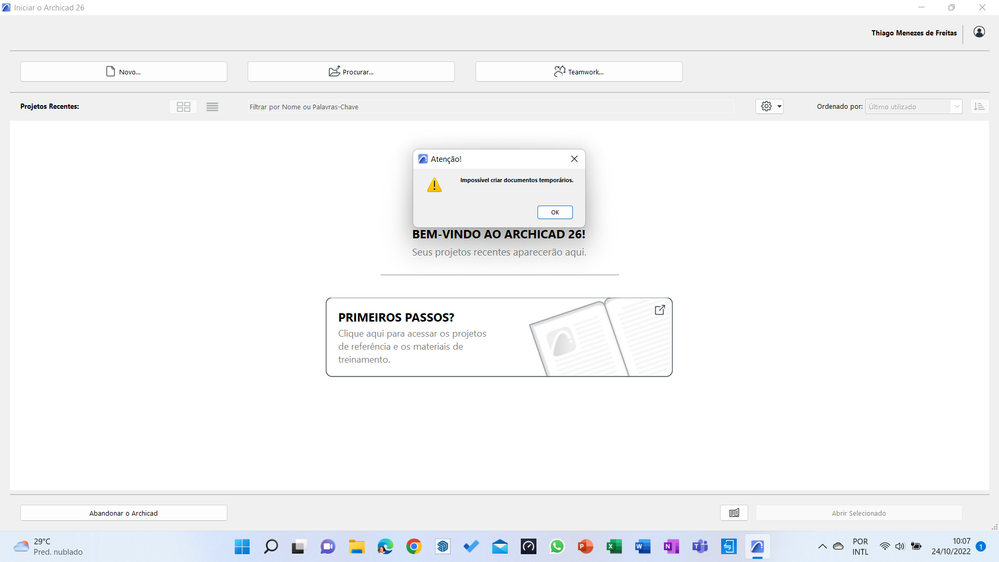999x562 pixels.
Task: Open the Primeiros Passos card
Action: [x=499, y=337]
